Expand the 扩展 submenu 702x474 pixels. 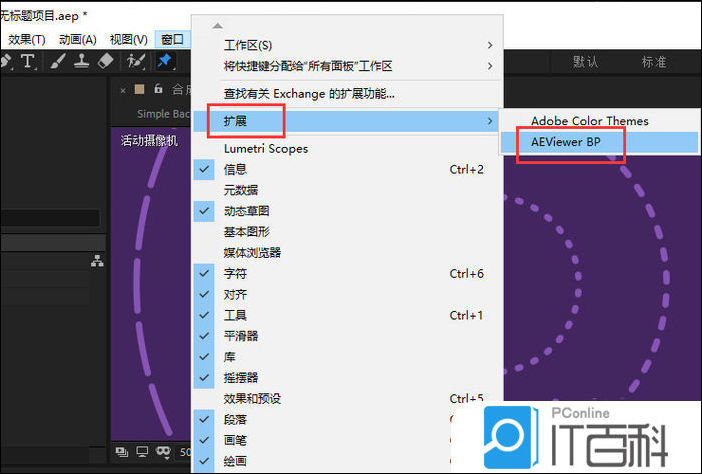tap(347, 121)
